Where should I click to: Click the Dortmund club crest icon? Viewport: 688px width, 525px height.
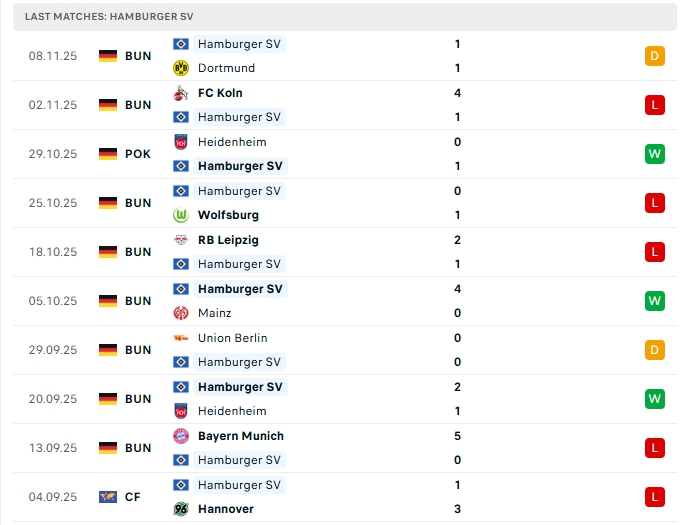[181, 68]
